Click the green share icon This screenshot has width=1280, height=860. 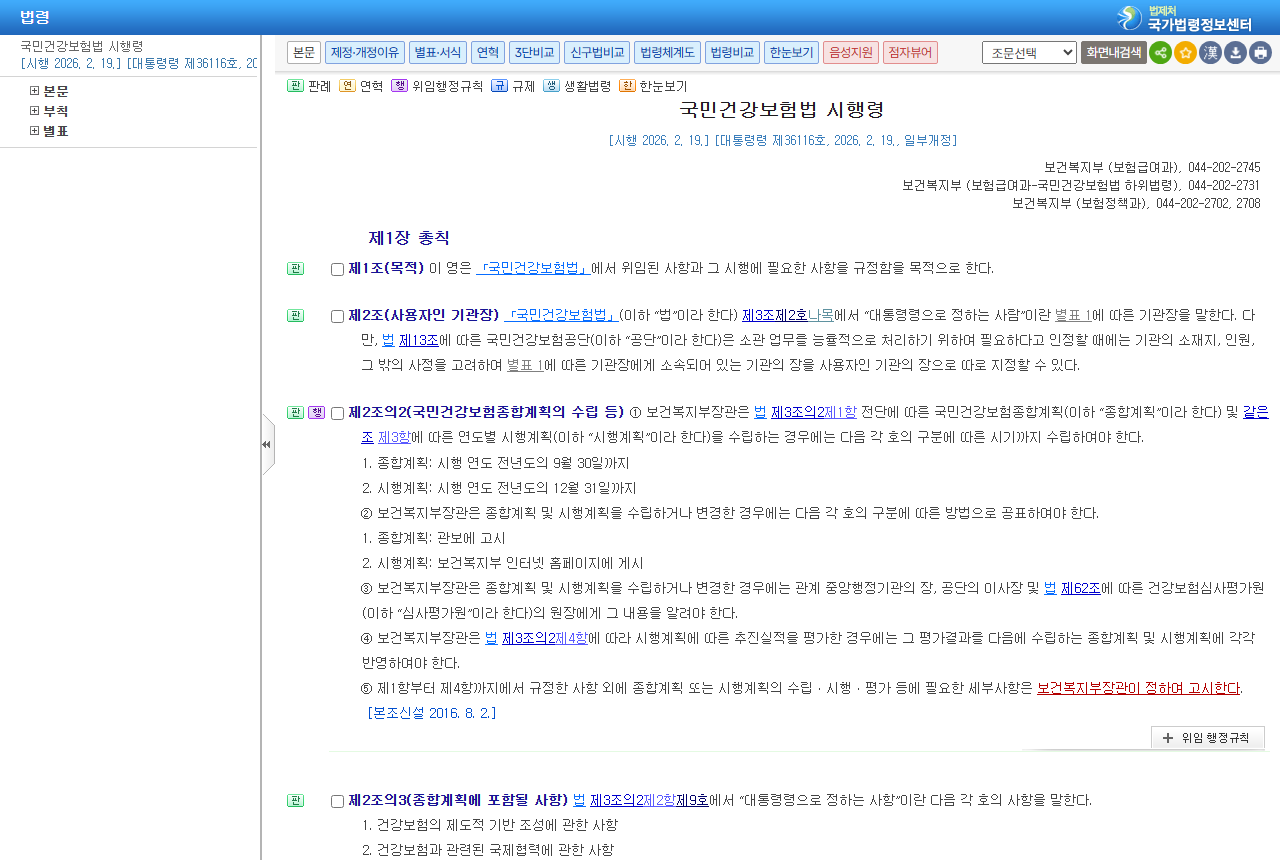pyautogui.click(x=1160, y=53)
